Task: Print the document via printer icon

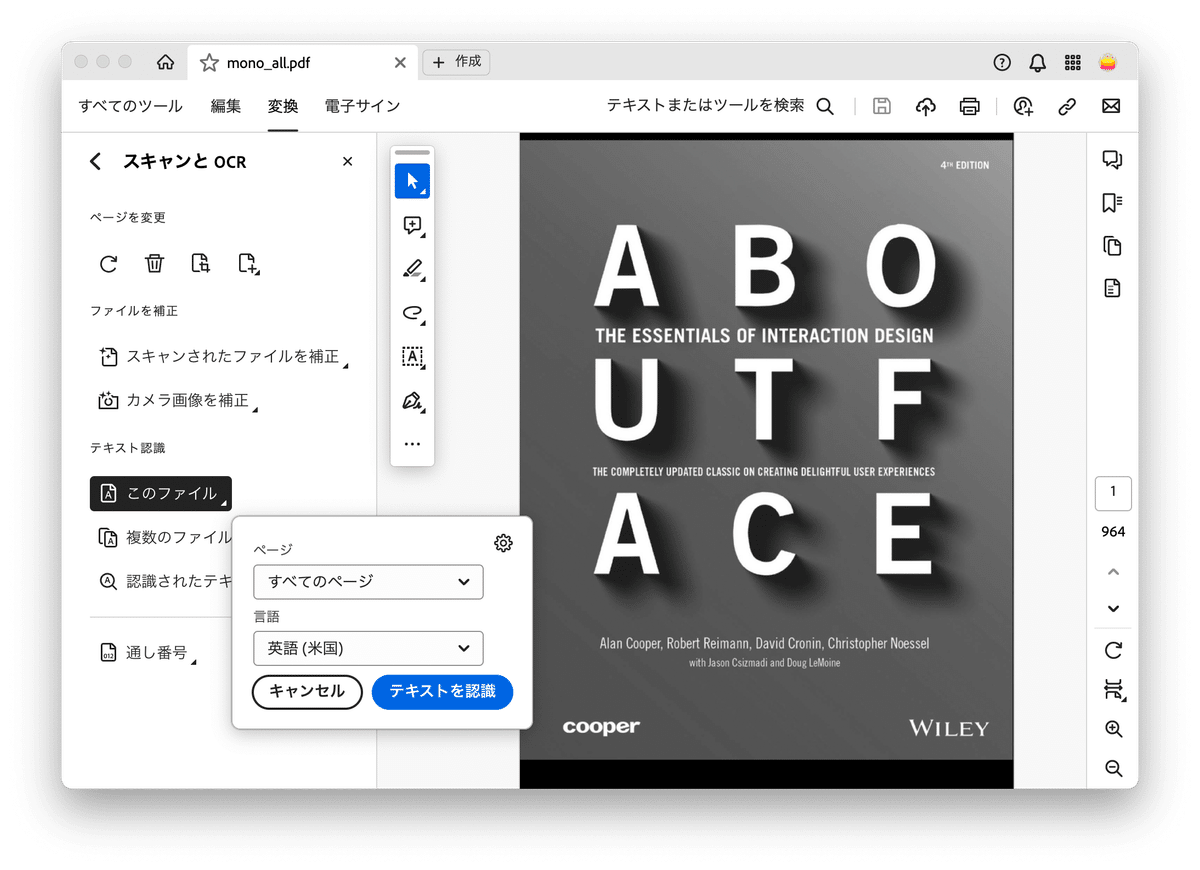Action: coord(969,106)
